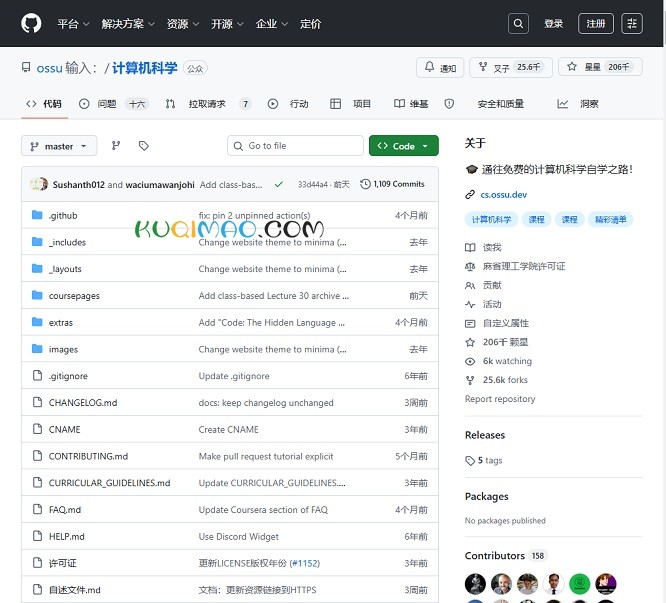The image size is (666, 603).
Task: Open the Contributors 158 link
Action: tap(505, 555)
